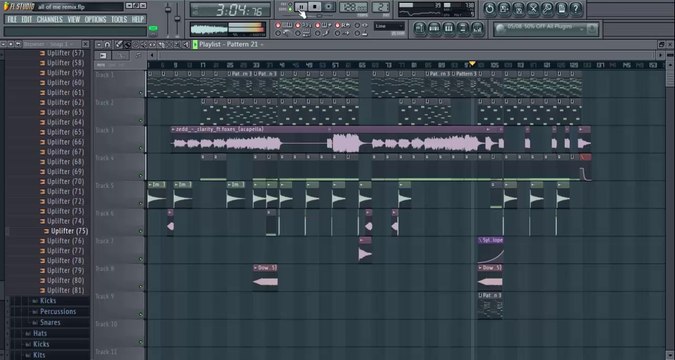Click the Render/export shortcut icon
675x360 pixels.
(519, 9)
